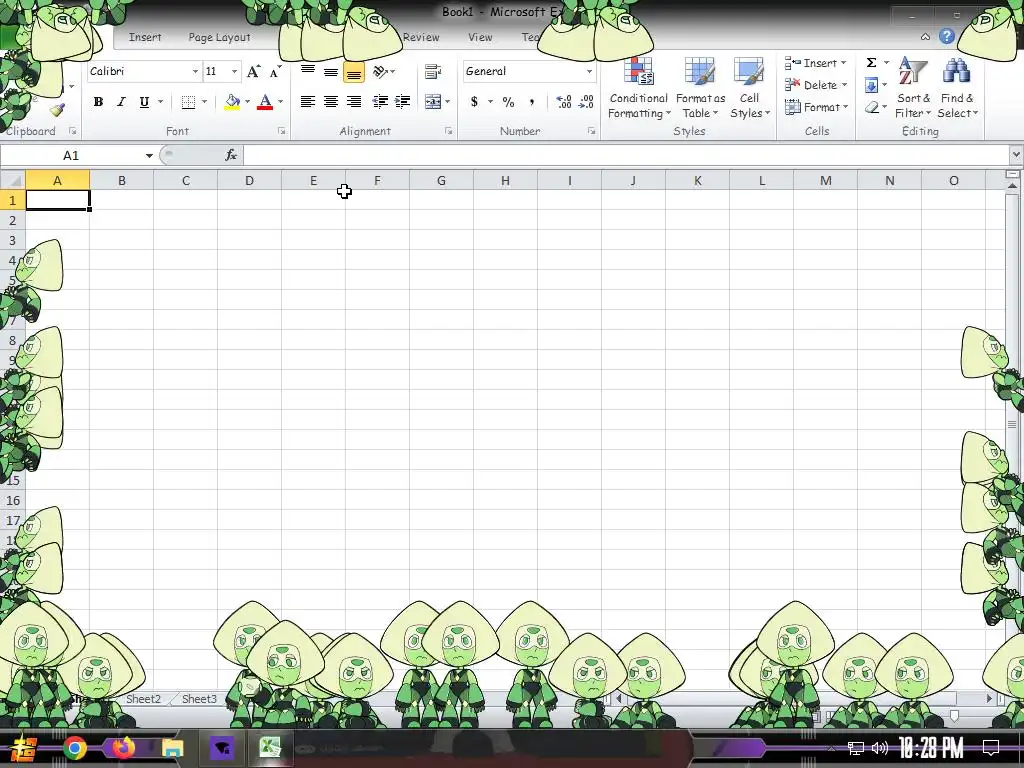
Task: Toggle Underline formatting
Action: (144, 102)
